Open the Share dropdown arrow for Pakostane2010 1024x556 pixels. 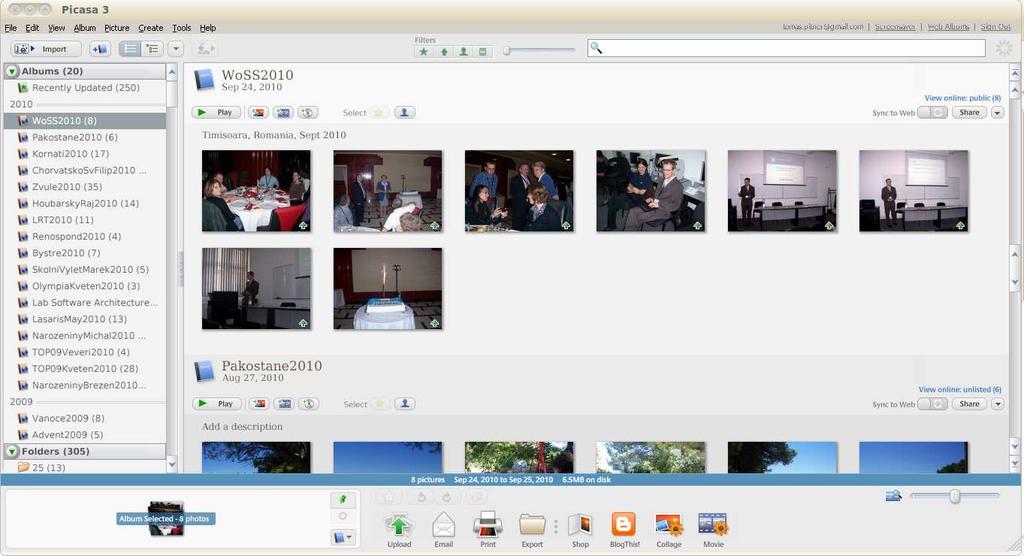[x=997, y=404]
